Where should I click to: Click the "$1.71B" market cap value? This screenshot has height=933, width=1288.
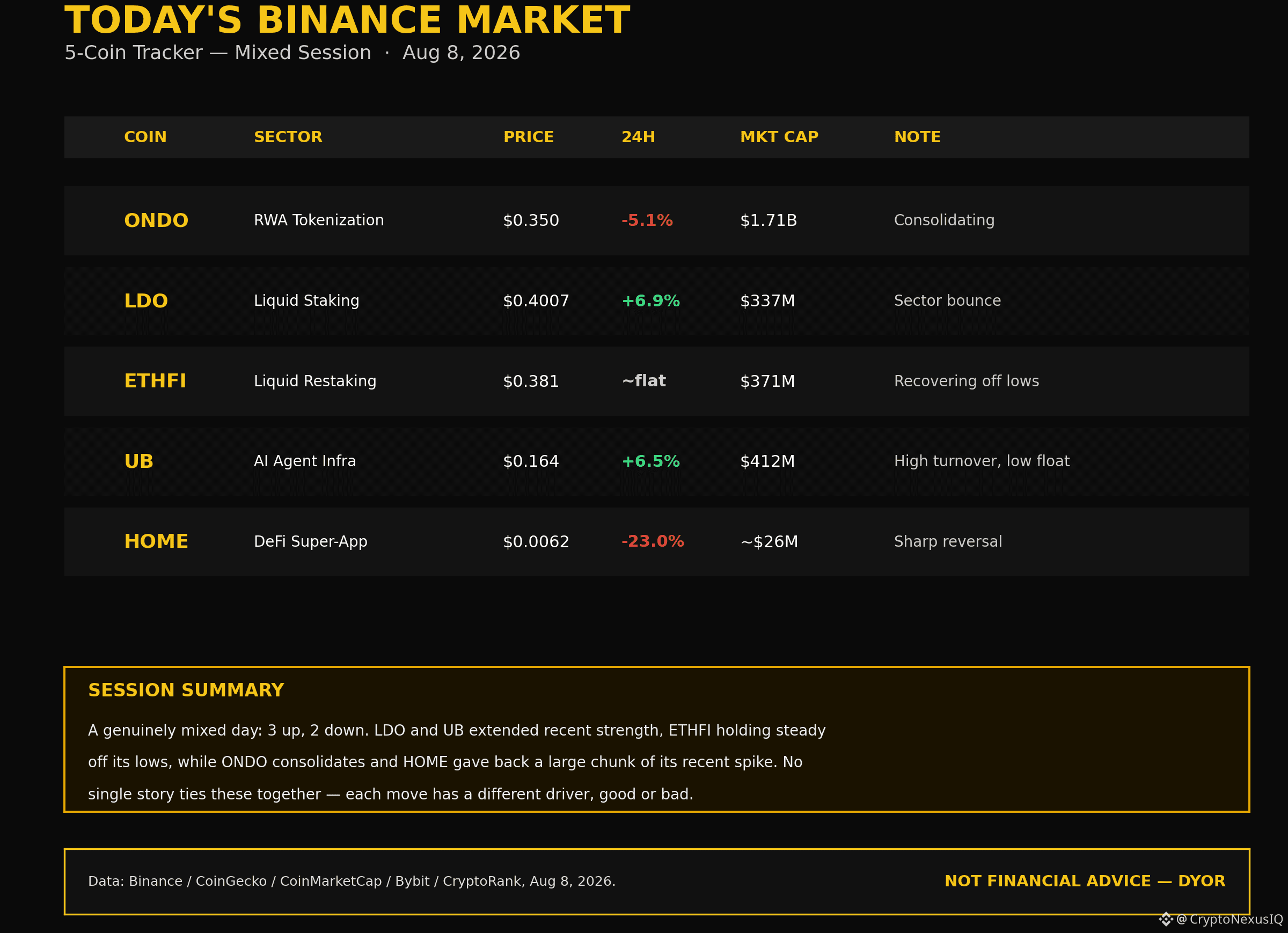coord(769,221)
